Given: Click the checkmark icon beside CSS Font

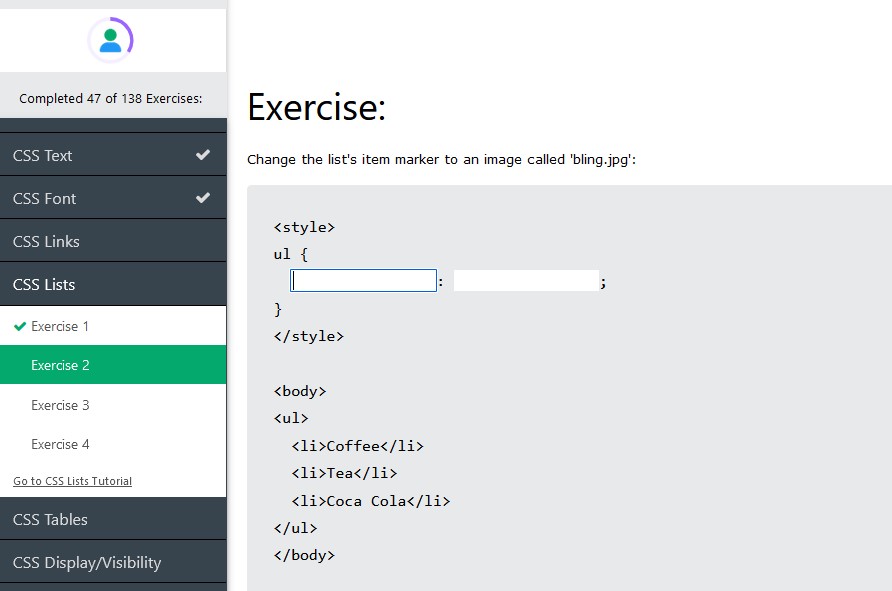Looking at the screenshot, I should click(203, 198).
